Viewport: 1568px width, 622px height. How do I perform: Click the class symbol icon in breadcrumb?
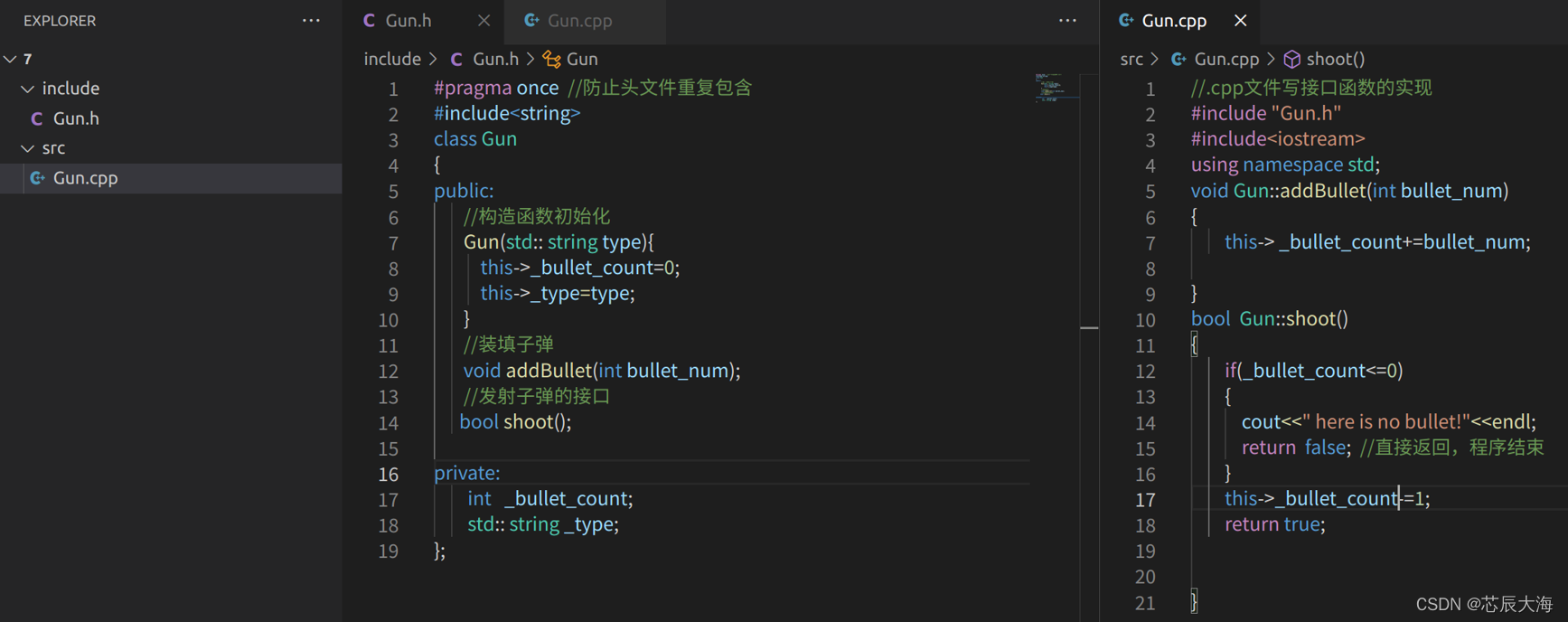pyautogui.click(x=551, y=60)
